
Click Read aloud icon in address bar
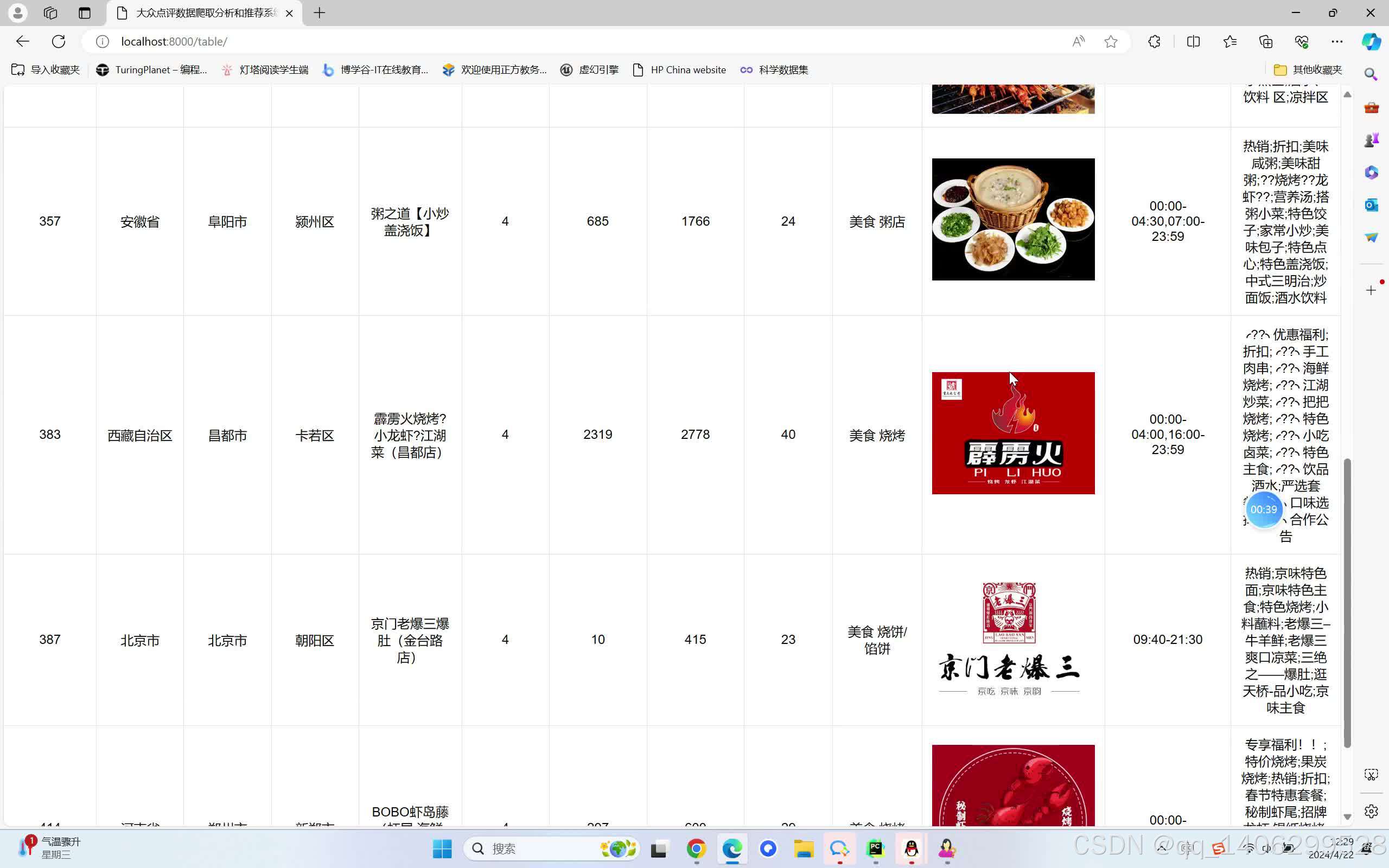[x=1079, y=41]
